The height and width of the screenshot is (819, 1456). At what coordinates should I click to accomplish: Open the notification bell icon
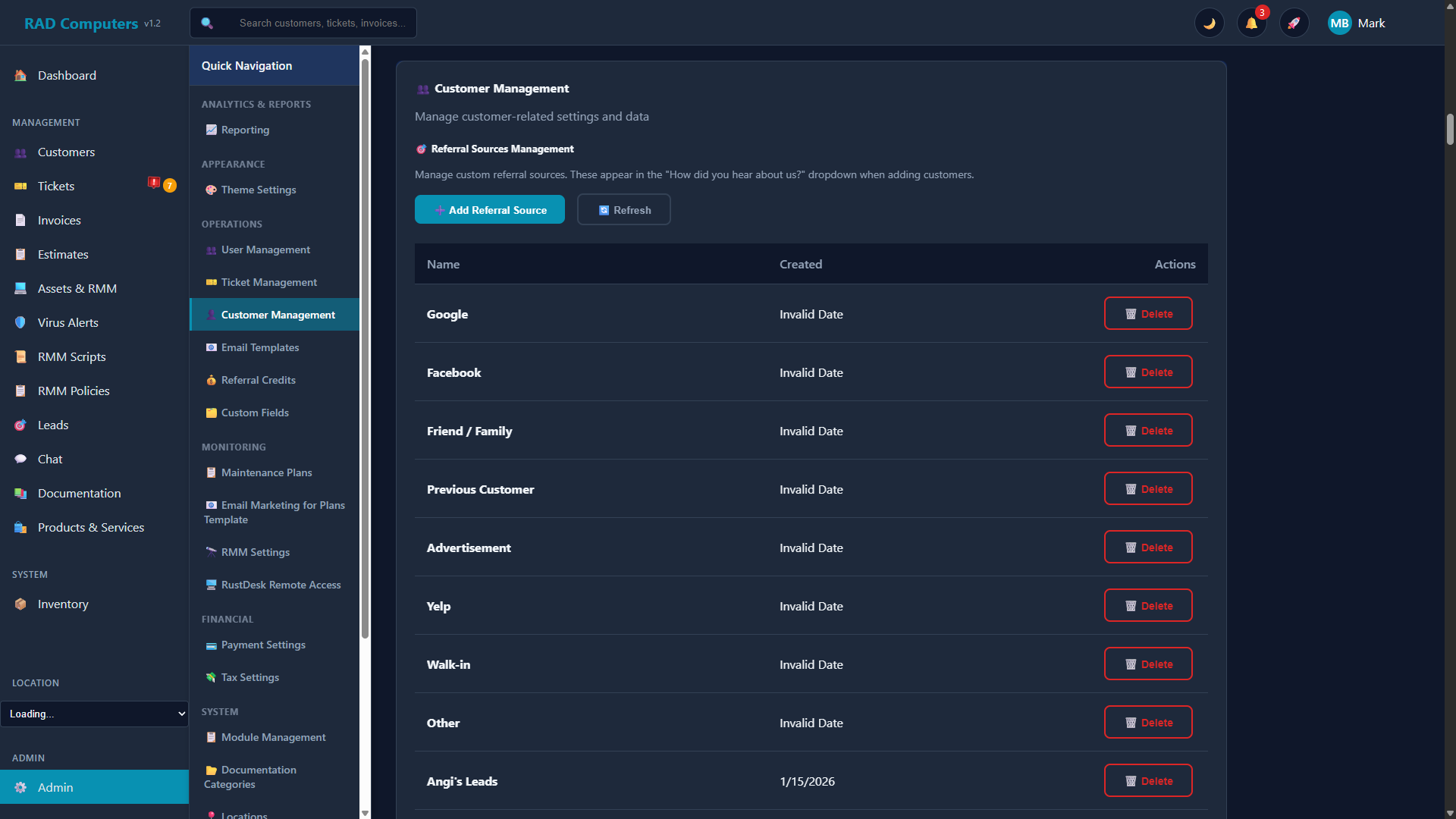[x=1251, y=23]
